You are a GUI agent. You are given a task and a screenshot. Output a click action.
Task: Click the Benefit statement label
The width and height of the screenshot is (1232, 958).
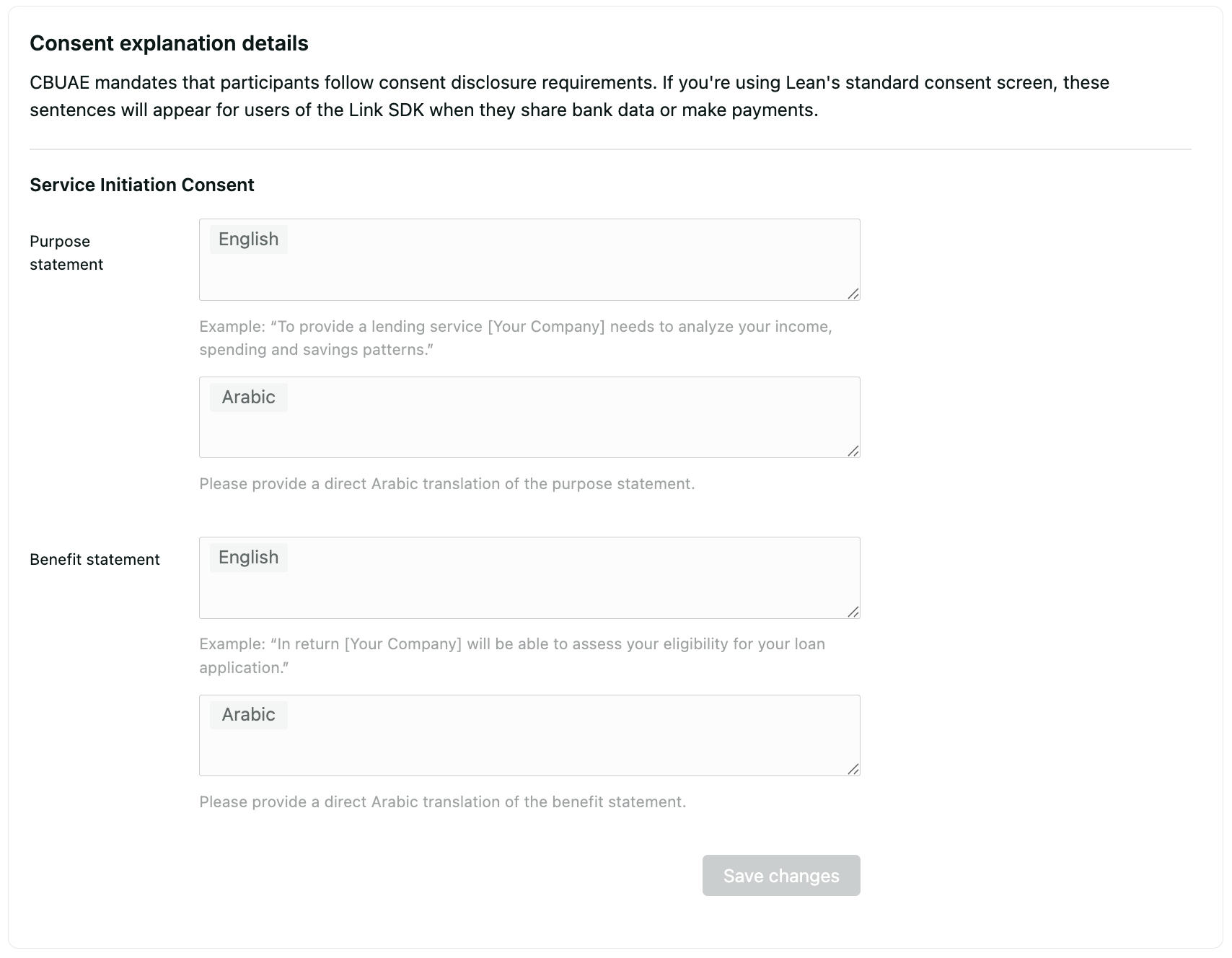coord(94,560)
